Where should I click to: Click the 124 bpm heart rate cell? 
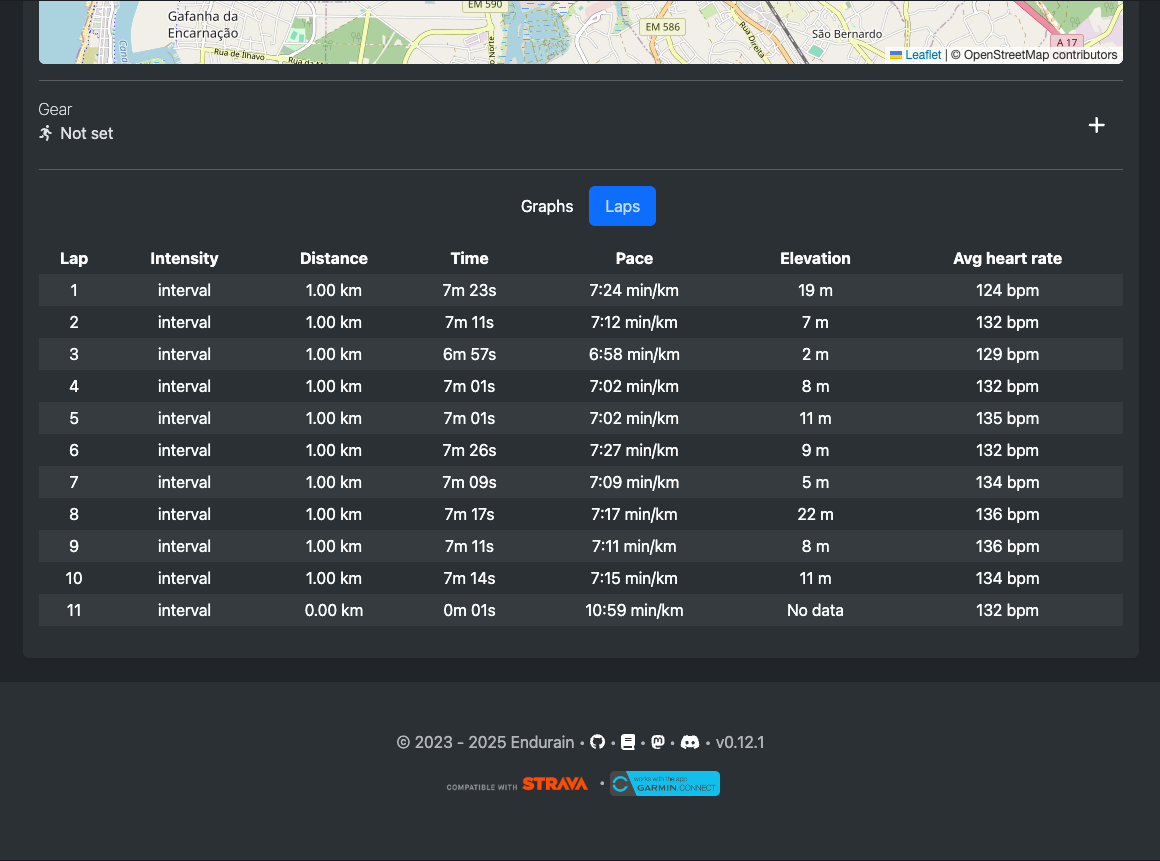[x=1008, y=291]
